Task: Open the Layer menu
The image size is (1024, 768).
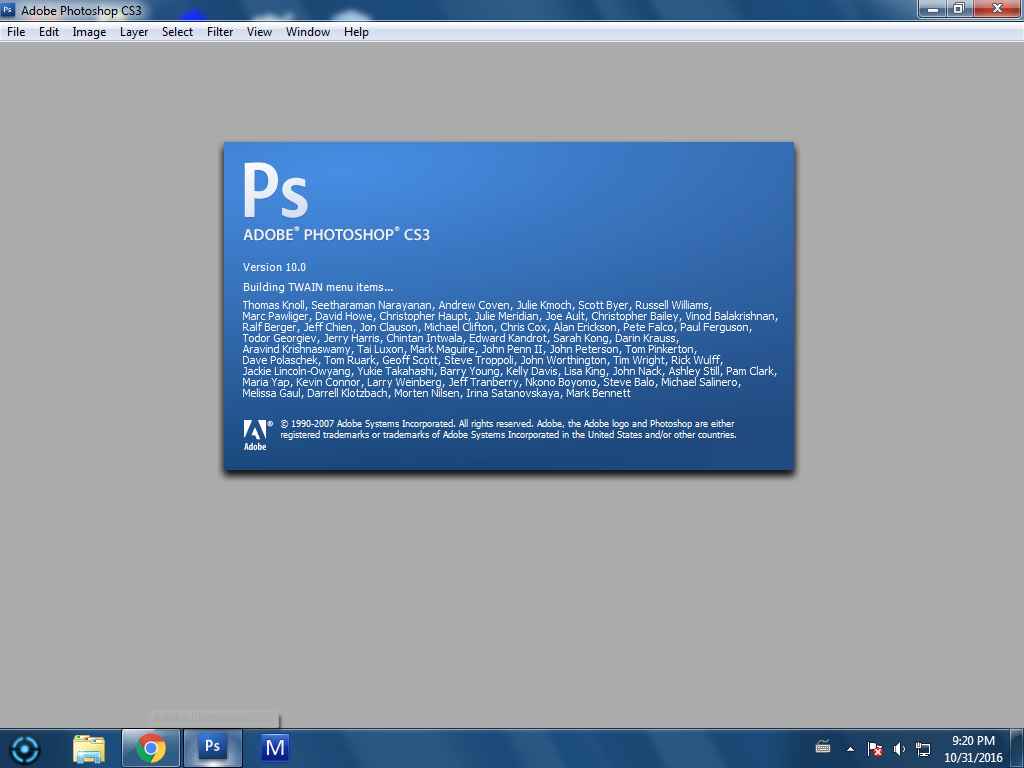Action: point(134,32)
